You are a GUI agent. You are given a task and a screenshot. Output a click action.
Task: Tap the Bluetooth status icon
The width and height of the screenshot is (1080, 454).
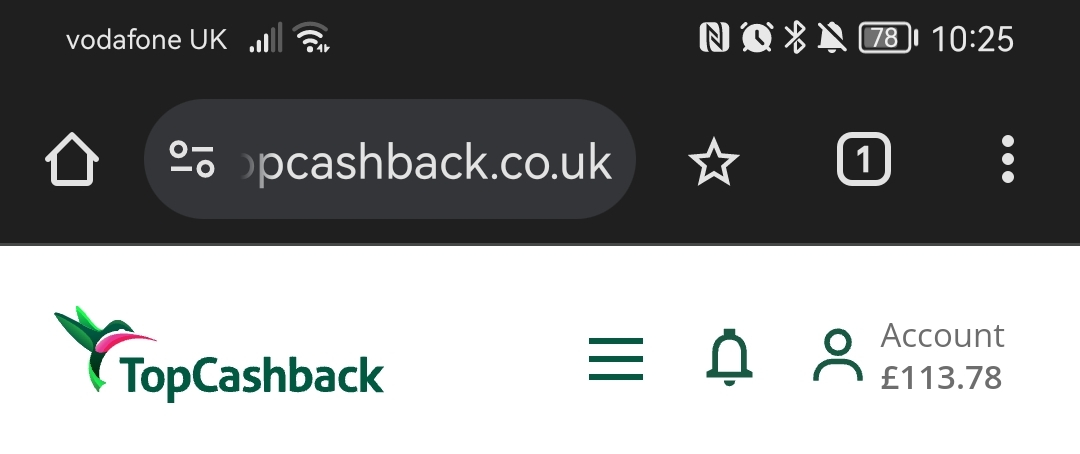pos(795,37)
